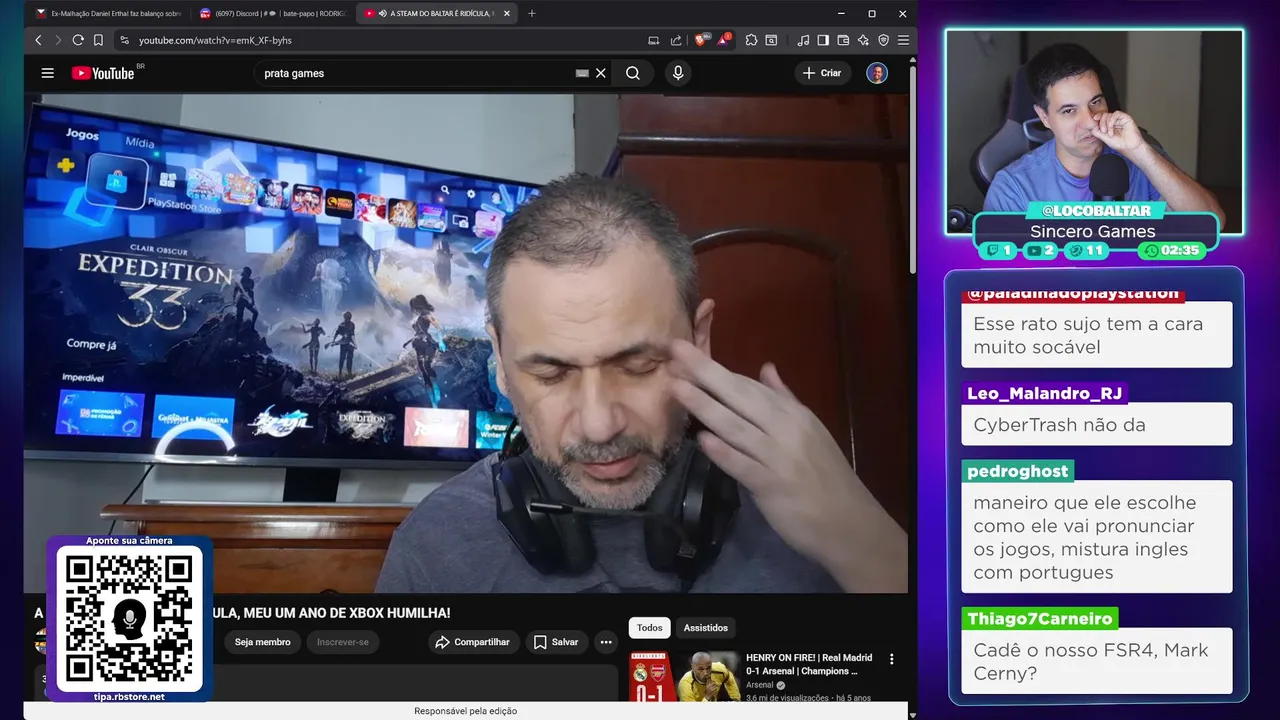1280x720 pixels.
Task: Click the page vertical scrollbar
Action: click(x=912, y=170)
